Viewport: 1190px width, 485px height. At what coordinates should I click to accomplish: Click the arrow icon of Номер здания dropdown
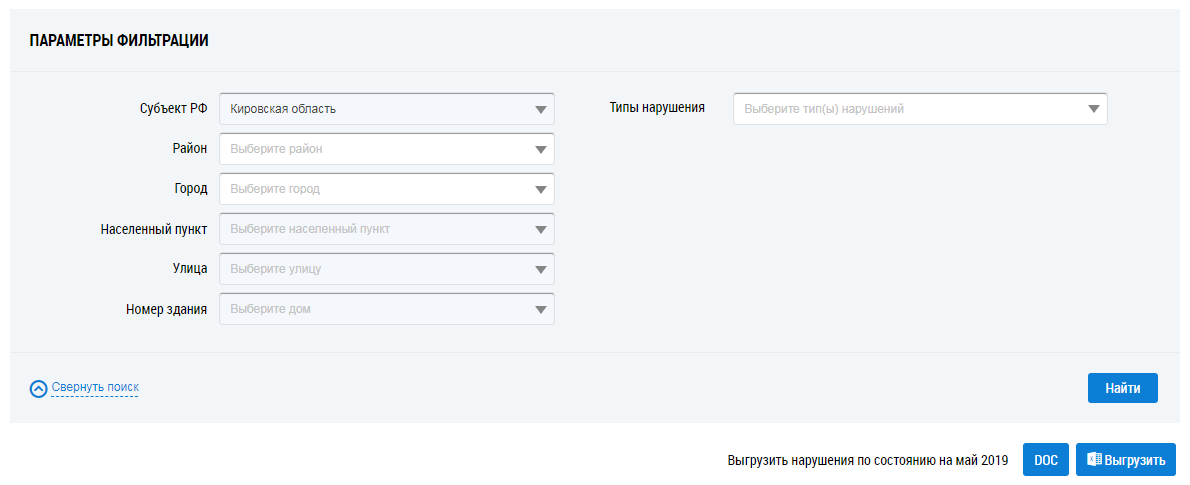pos(540,309)
